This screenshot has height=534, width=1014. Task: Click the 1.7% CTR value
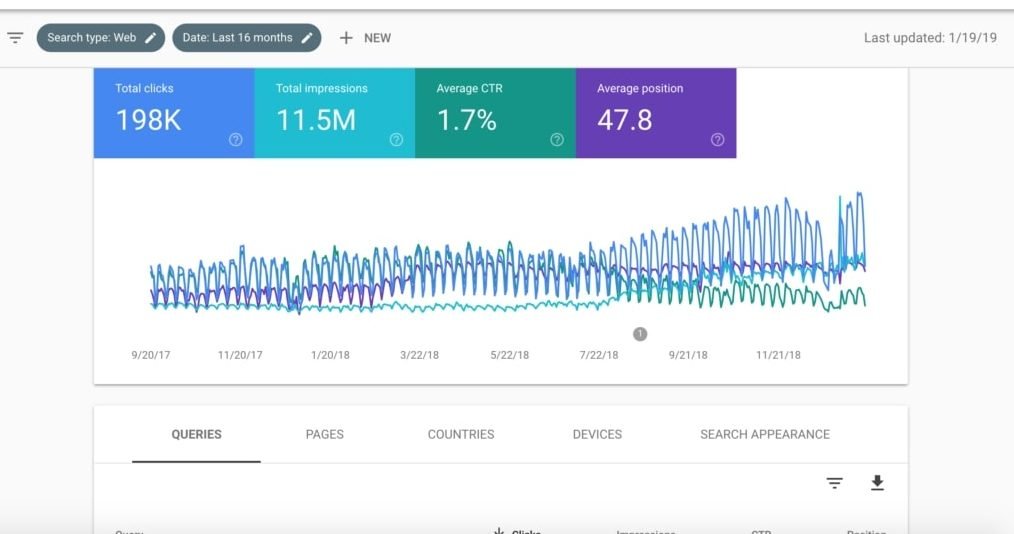(x=467, y=120)
